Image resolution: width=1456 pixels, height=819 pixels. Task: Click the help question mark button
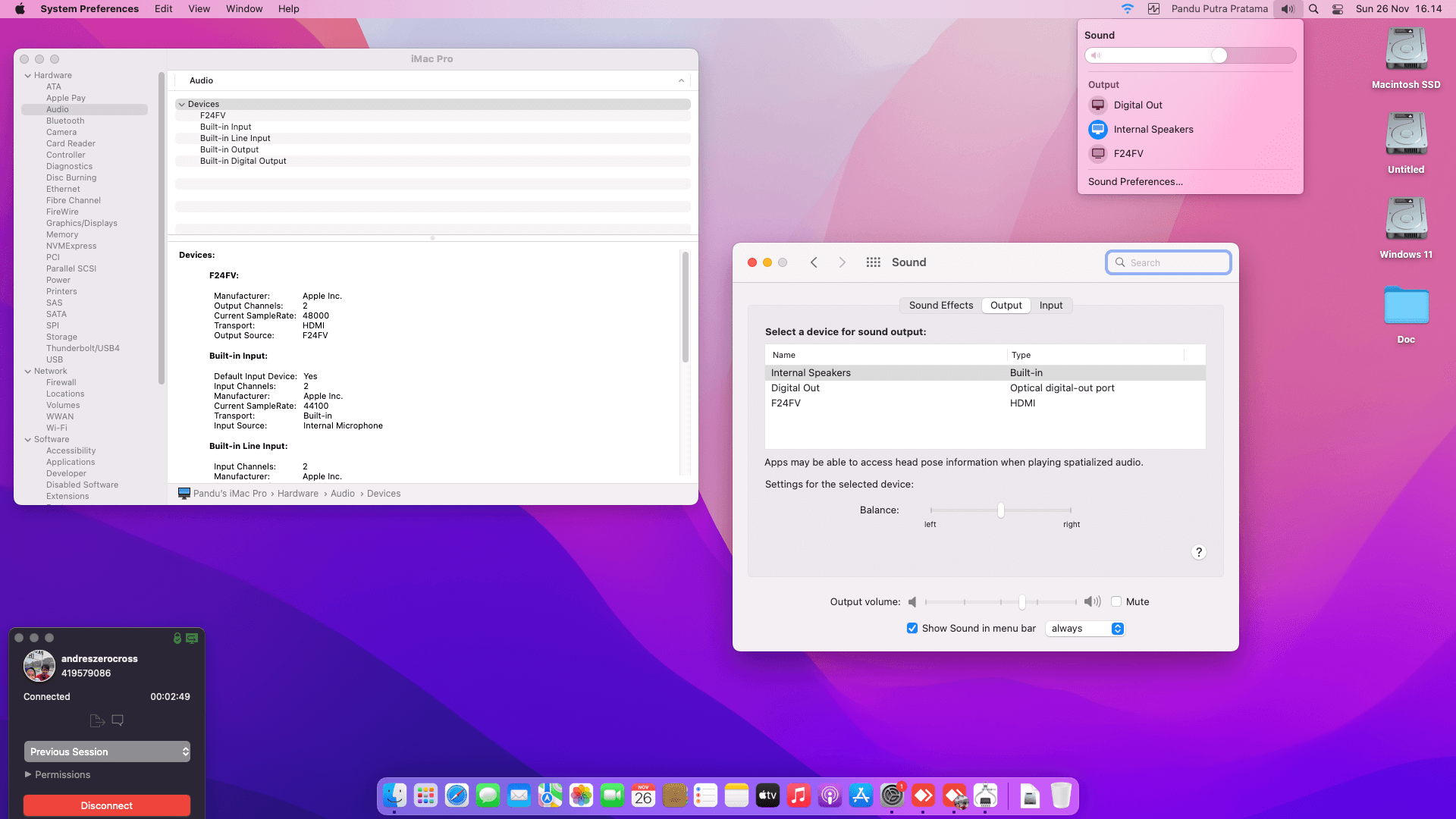coord(1199,552)
